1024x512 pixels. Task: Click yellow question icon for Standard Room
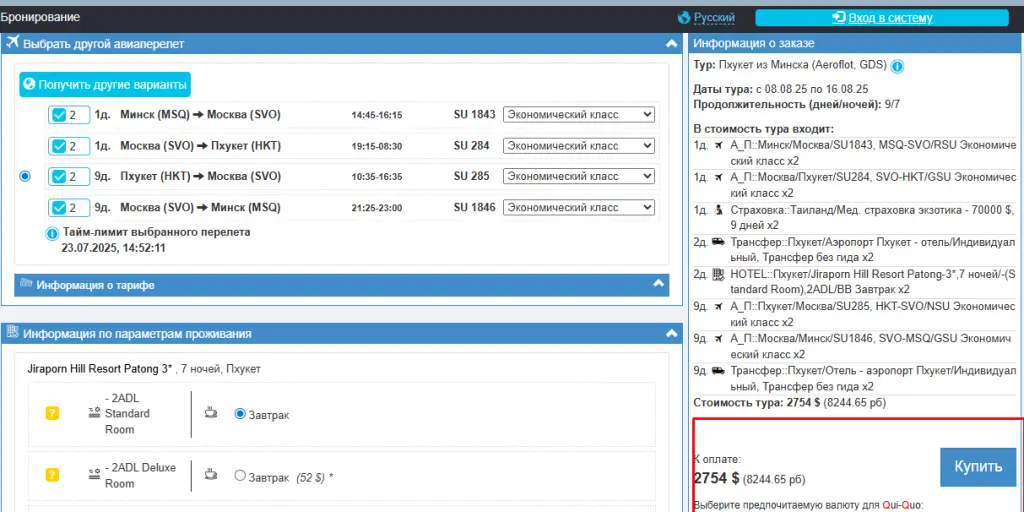[53, 413]
